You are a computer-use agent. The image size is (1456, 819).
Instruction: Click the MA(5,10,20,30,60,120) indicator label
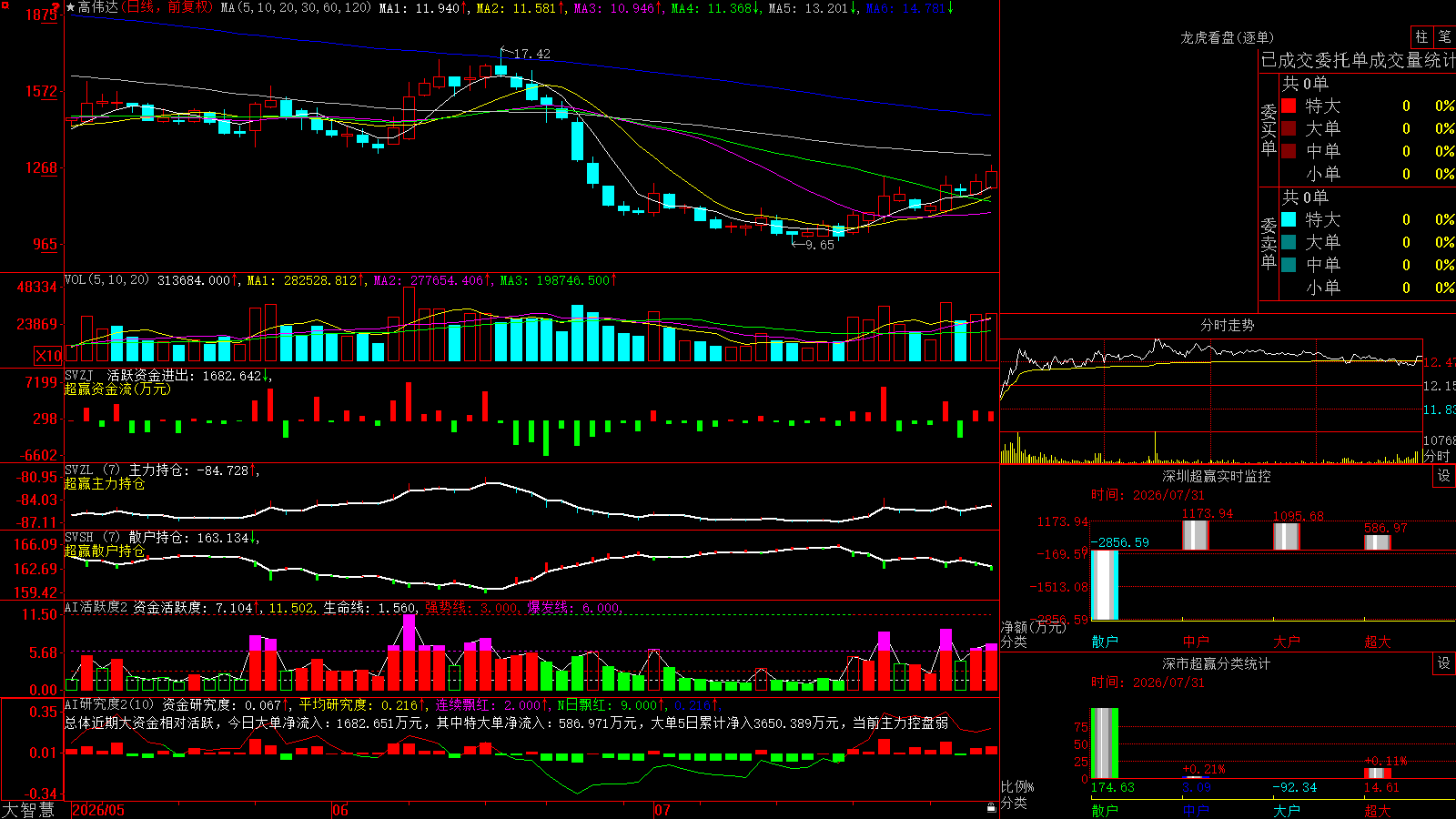pos(296,7)
